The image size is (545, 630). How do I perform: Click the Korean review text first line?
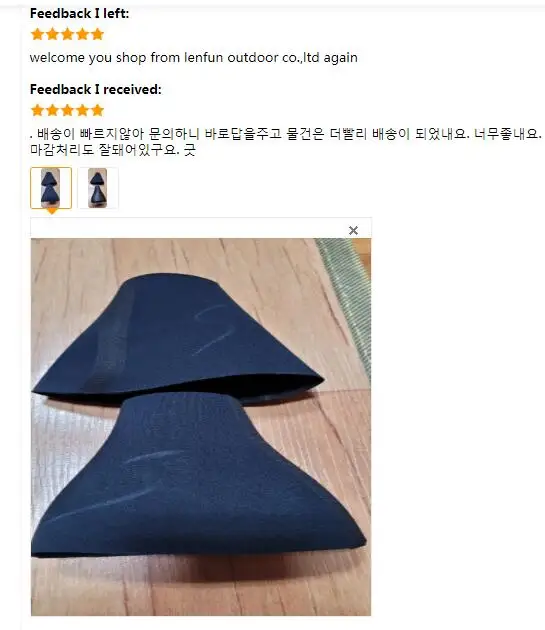pos(285,133)
